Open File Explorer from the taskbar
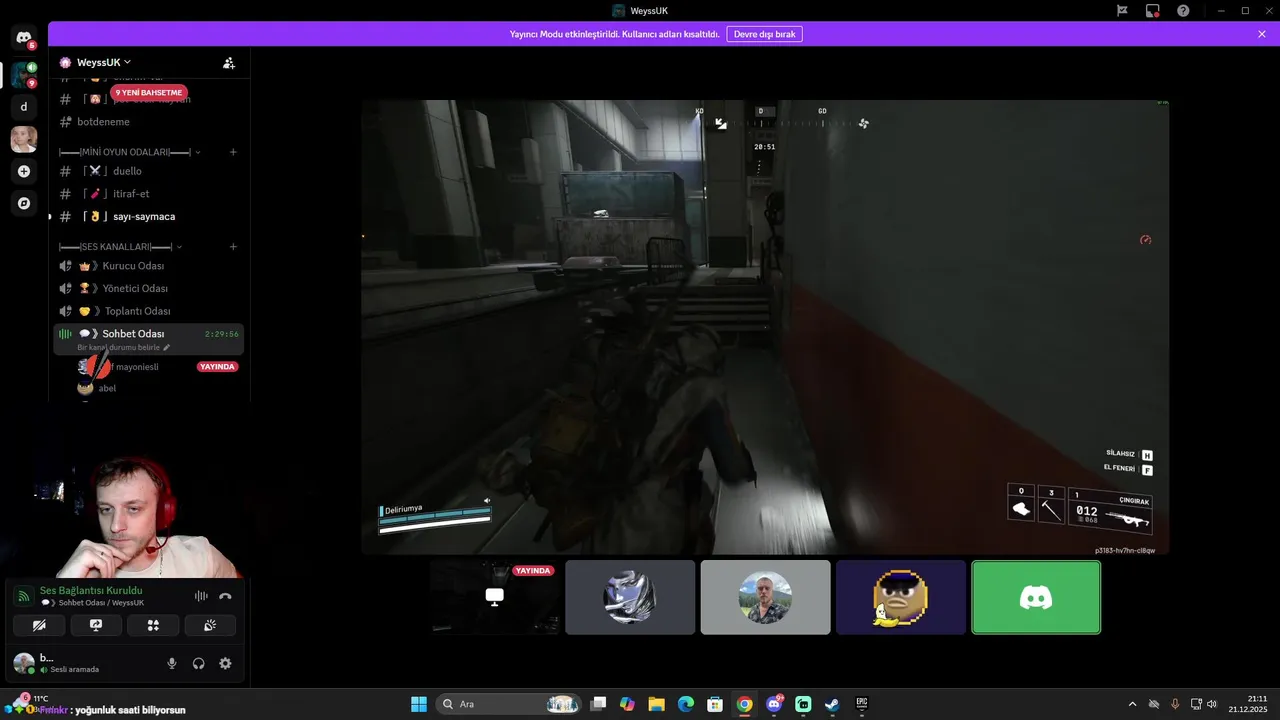Viewport: 1280px width, 720px height. click(x=656, y=704)
